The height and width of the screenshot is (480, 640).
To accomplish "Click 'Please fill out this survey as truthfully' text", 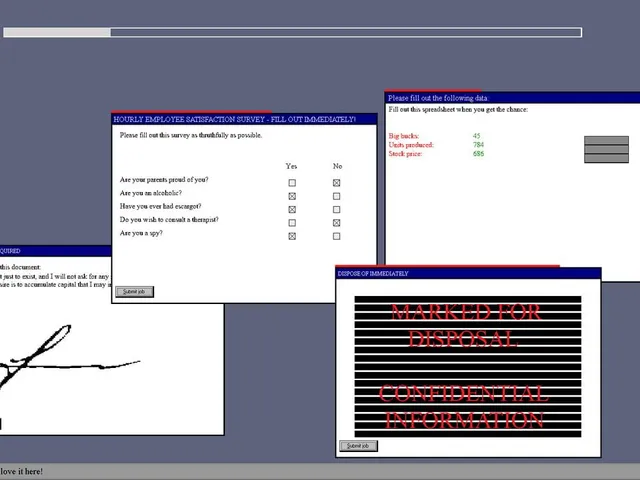I will point(191,135).
